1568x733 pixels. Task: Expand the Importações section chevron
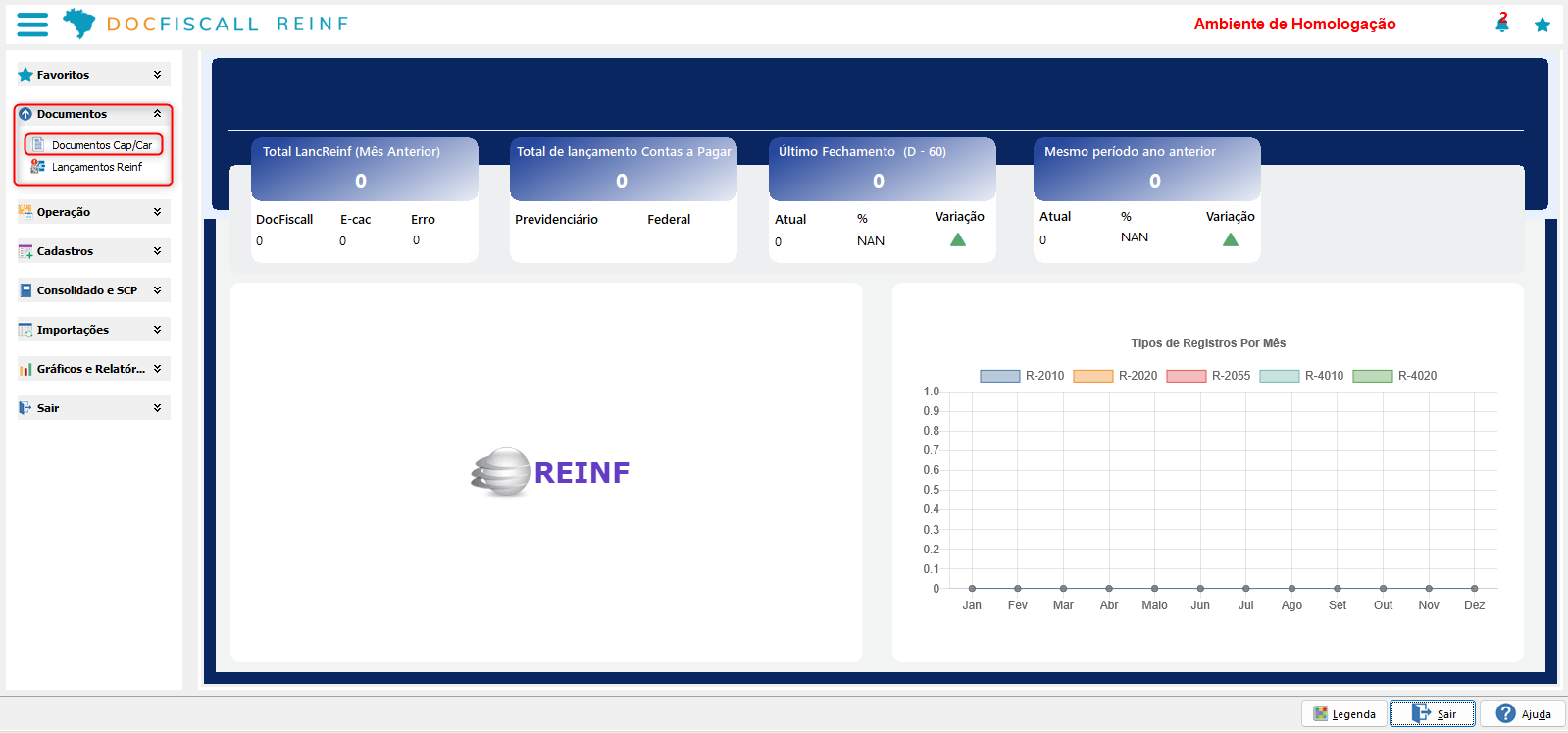click(157, 330)
